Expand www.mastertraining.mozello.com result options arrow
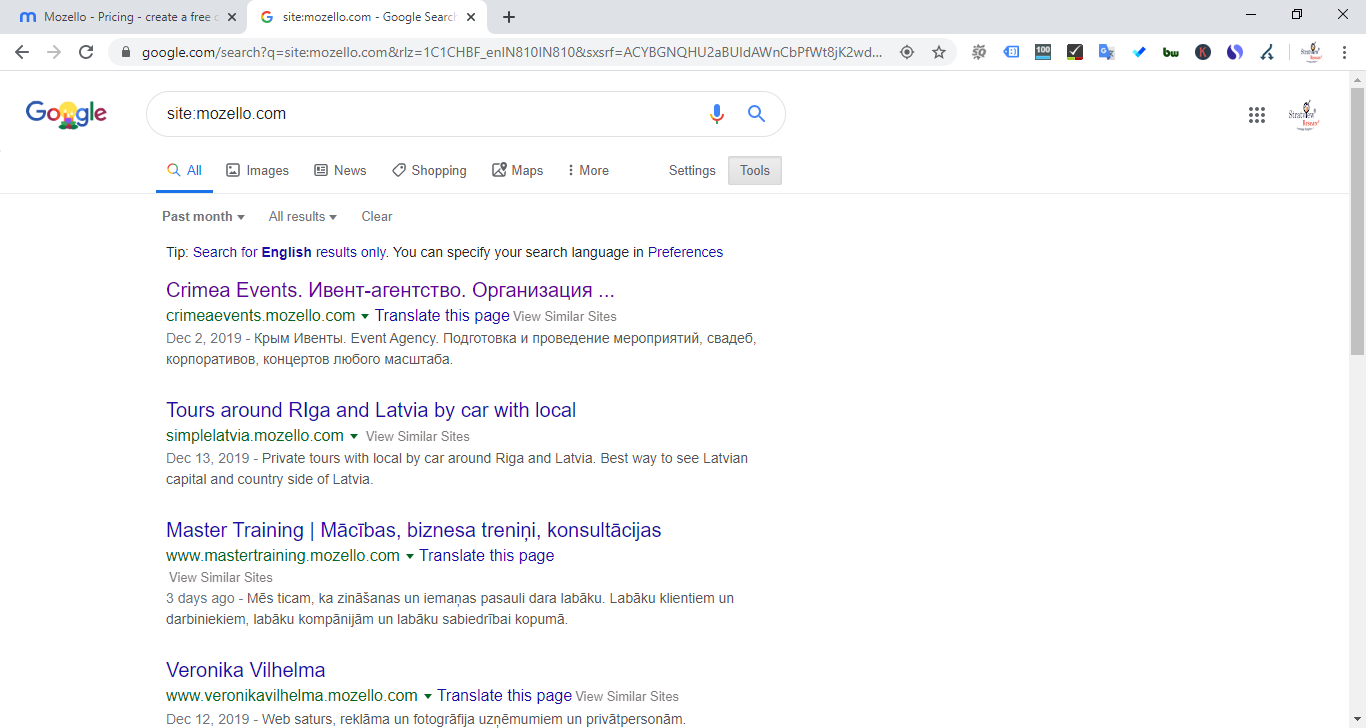Screen dimensions: 1366x728 pos(409,557)
